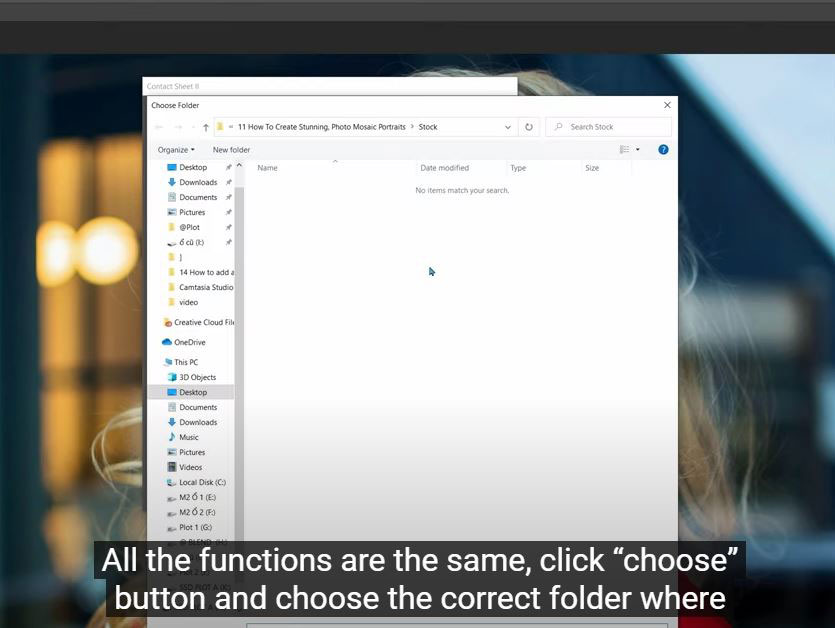The width and height of the screenshot is (835, 628).
Task: Click the 3D Objects cube icon
Action: [172, 377]
